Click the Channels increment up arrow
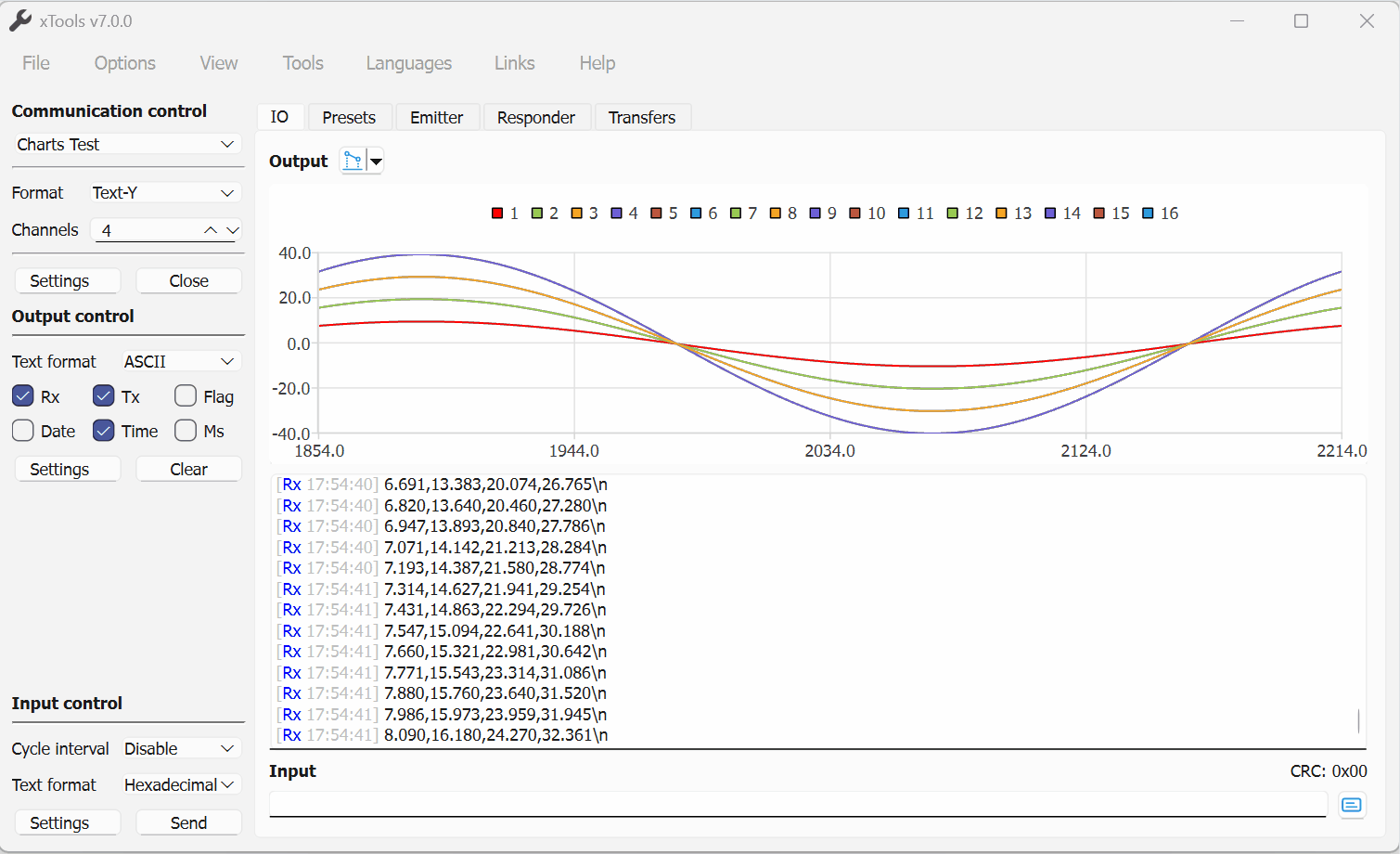The height and width of the screenshot is (854, 1400). pyautogui.click(x=211, y=230)
